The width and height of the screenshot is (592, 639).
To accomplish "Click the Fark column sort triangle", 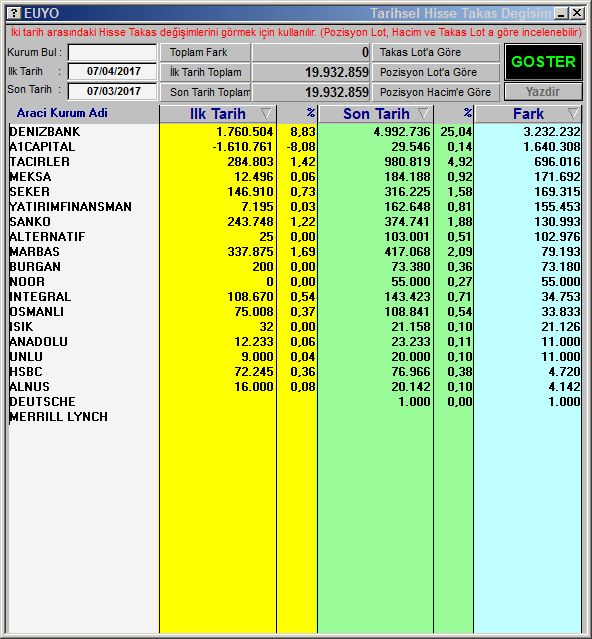I will coord(573,113).
